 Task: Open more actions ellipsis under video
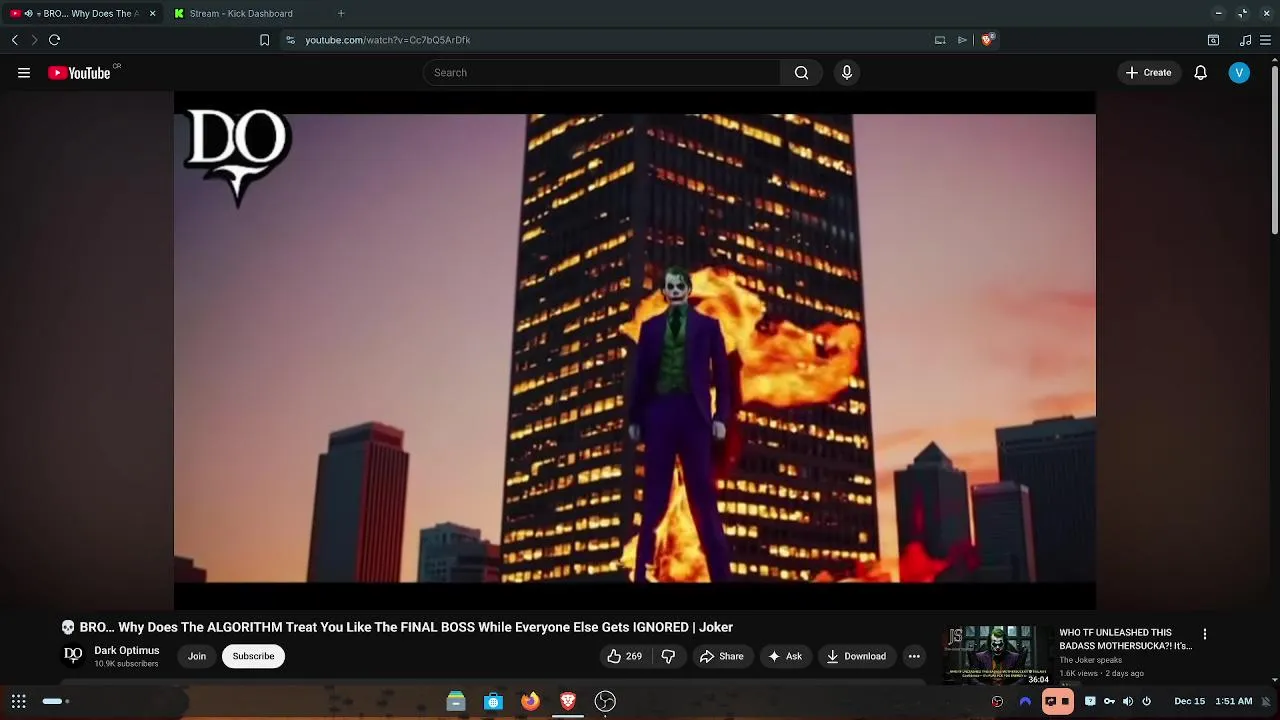click(x=914, y=656)
